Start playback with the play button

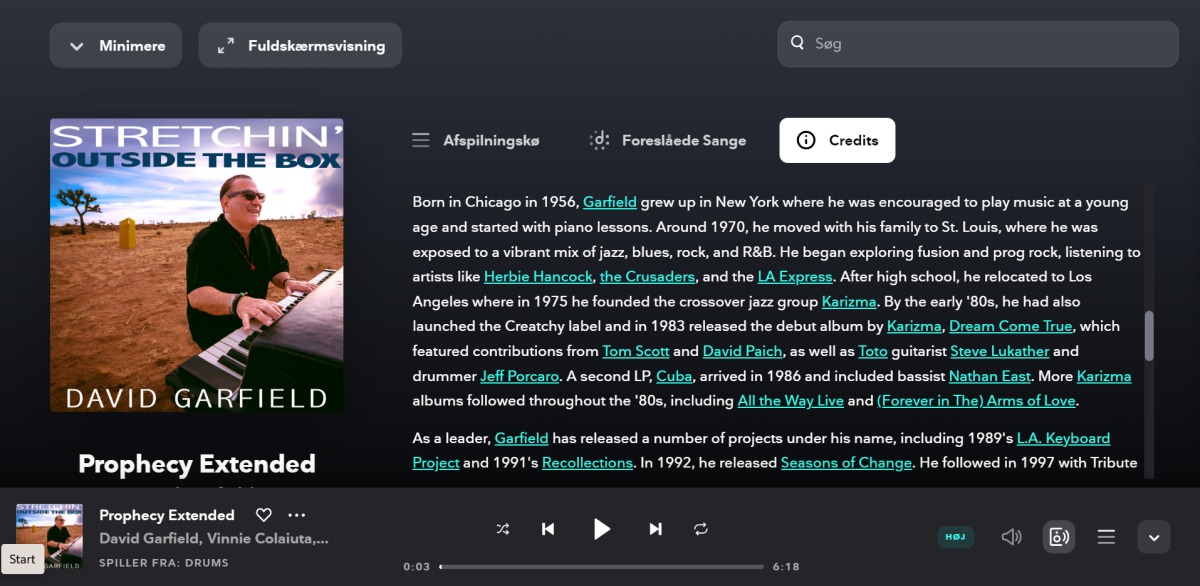tap(601, 529)
